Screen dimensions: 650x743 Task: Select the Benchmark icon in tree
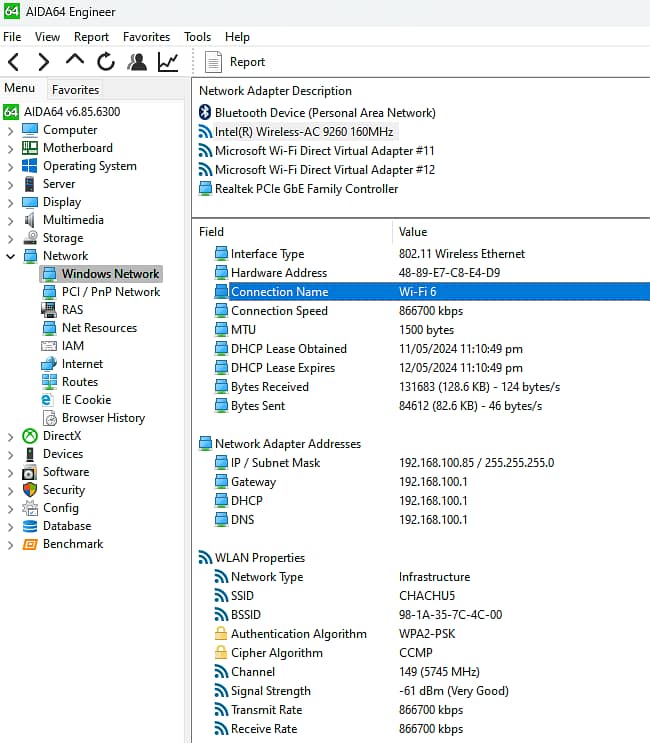pos(30,544)
